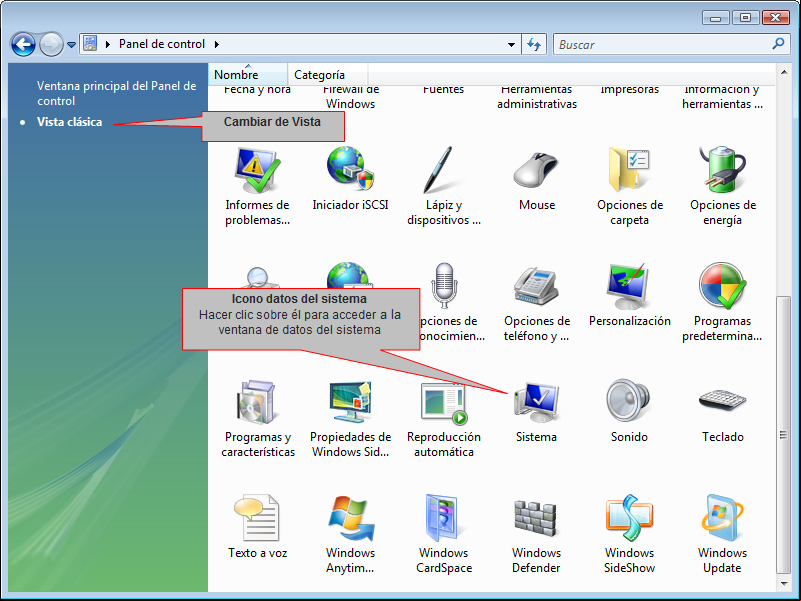Viewport: 801px width, 601px height.
Task: Click the scrollbar down arrow
Action: pos(784,584)
